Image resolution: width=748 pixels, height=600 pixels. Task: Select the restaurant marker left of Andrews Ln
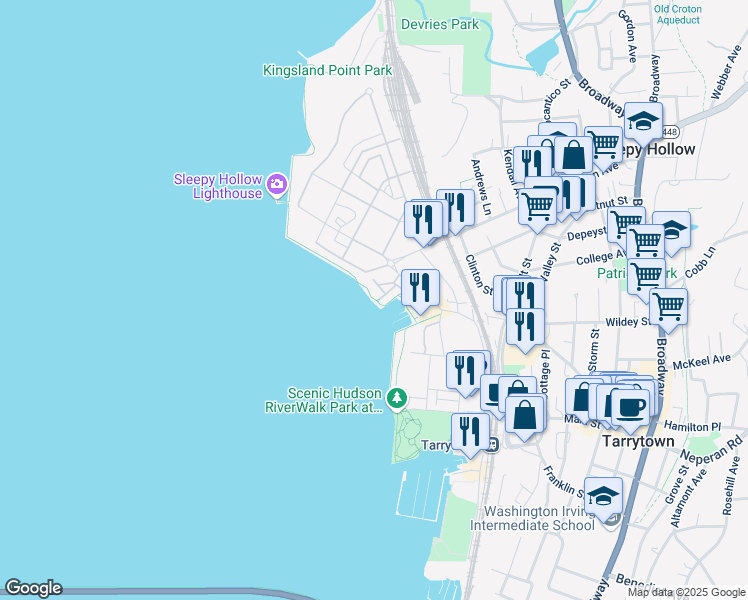[x=457, y=208]
